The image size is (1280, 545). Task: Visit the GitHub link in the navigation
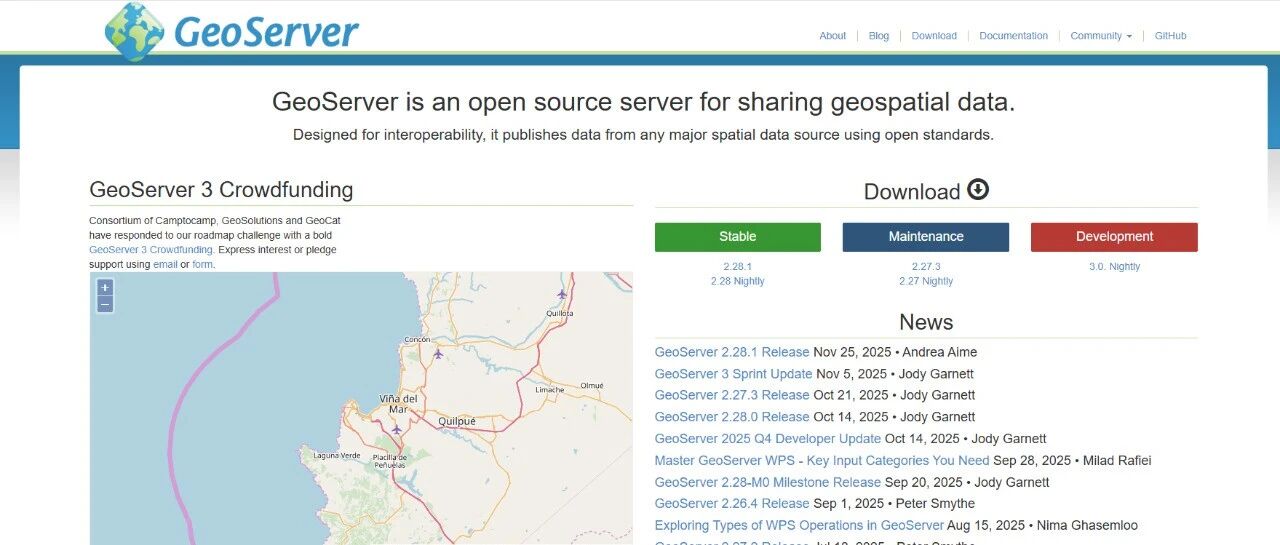click(1171, 36)
